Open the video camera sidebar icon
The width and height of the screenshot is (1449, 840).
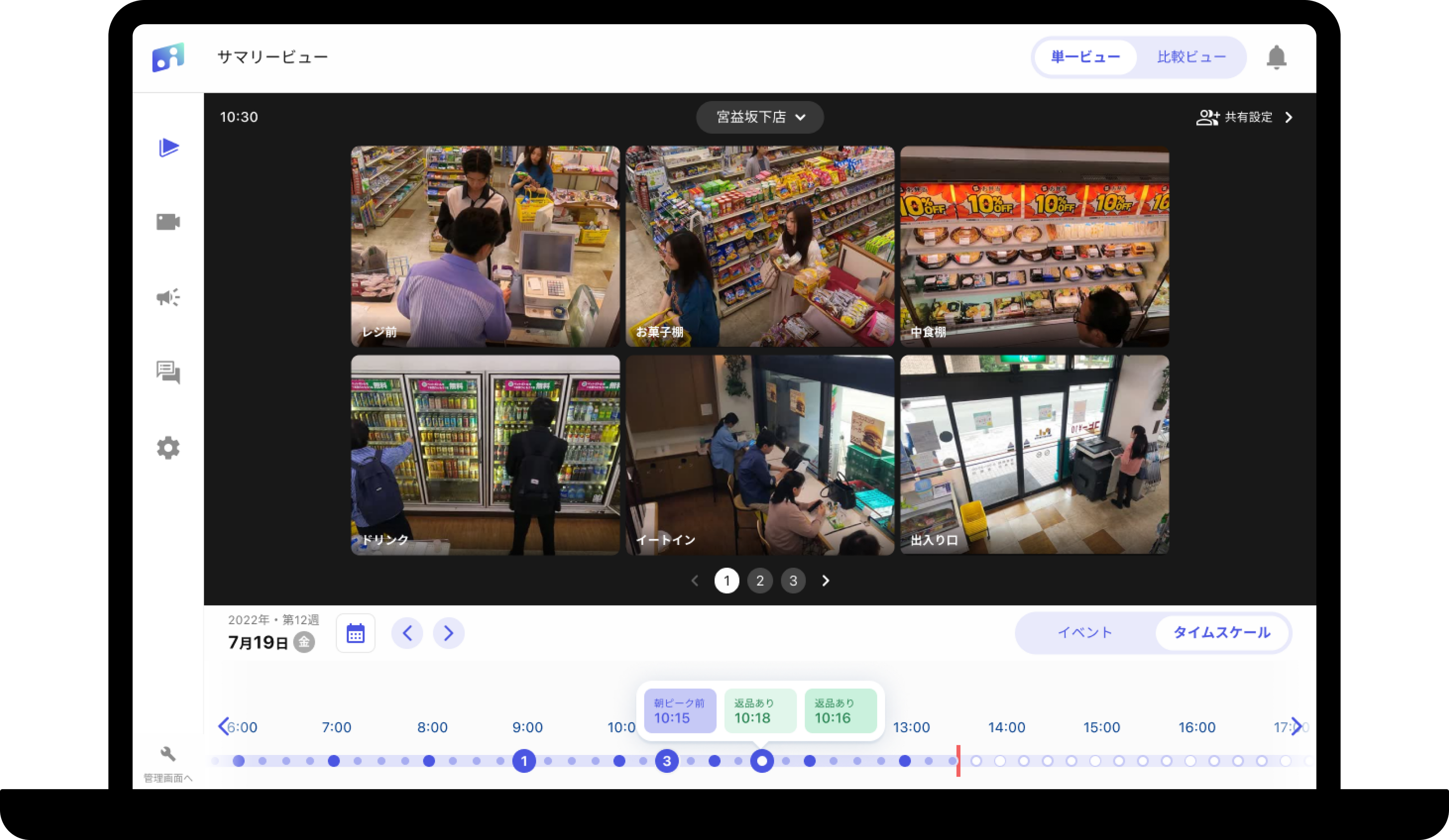[168, 222]
